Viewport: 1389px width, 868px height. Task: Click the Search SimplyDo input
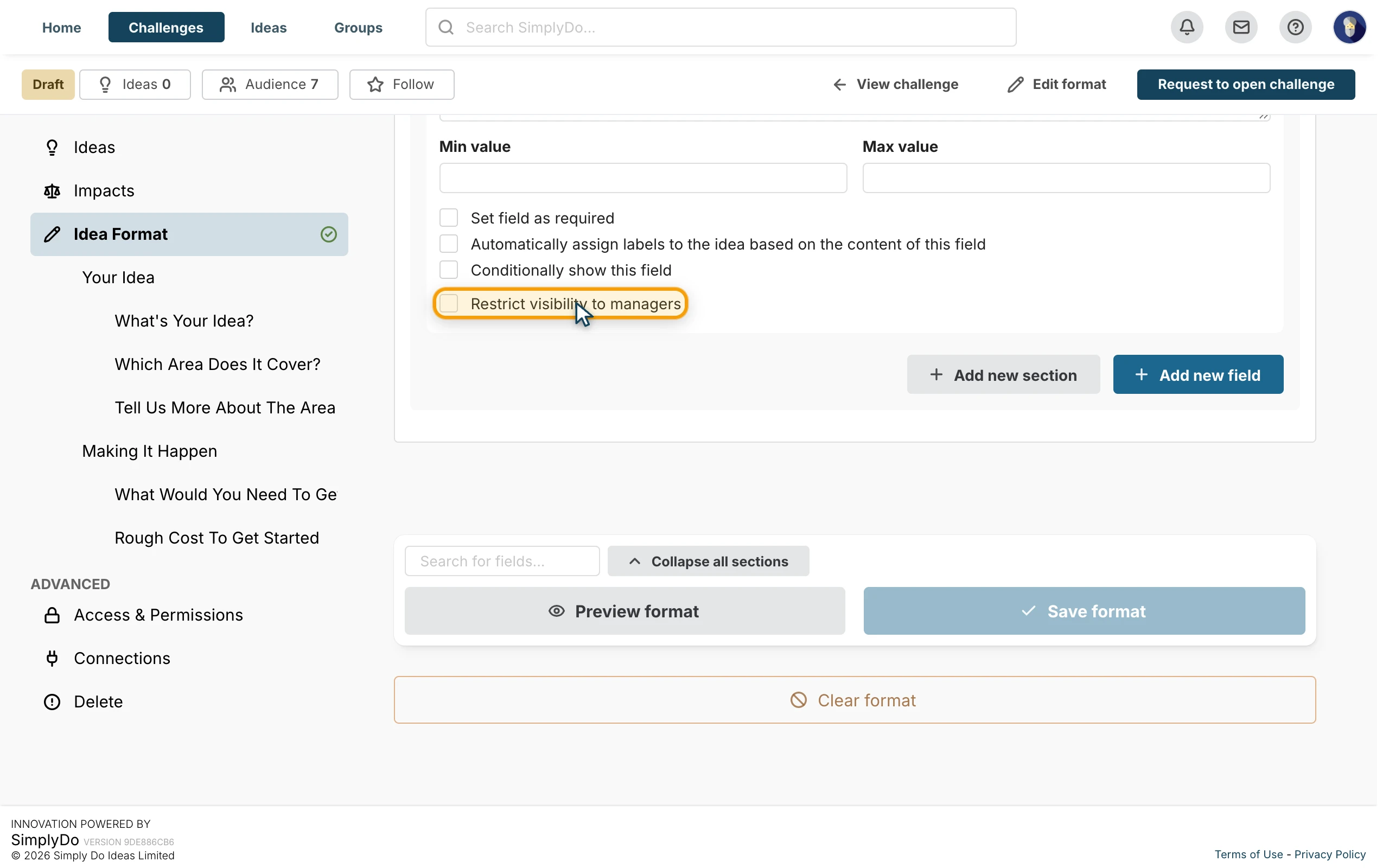721,27
